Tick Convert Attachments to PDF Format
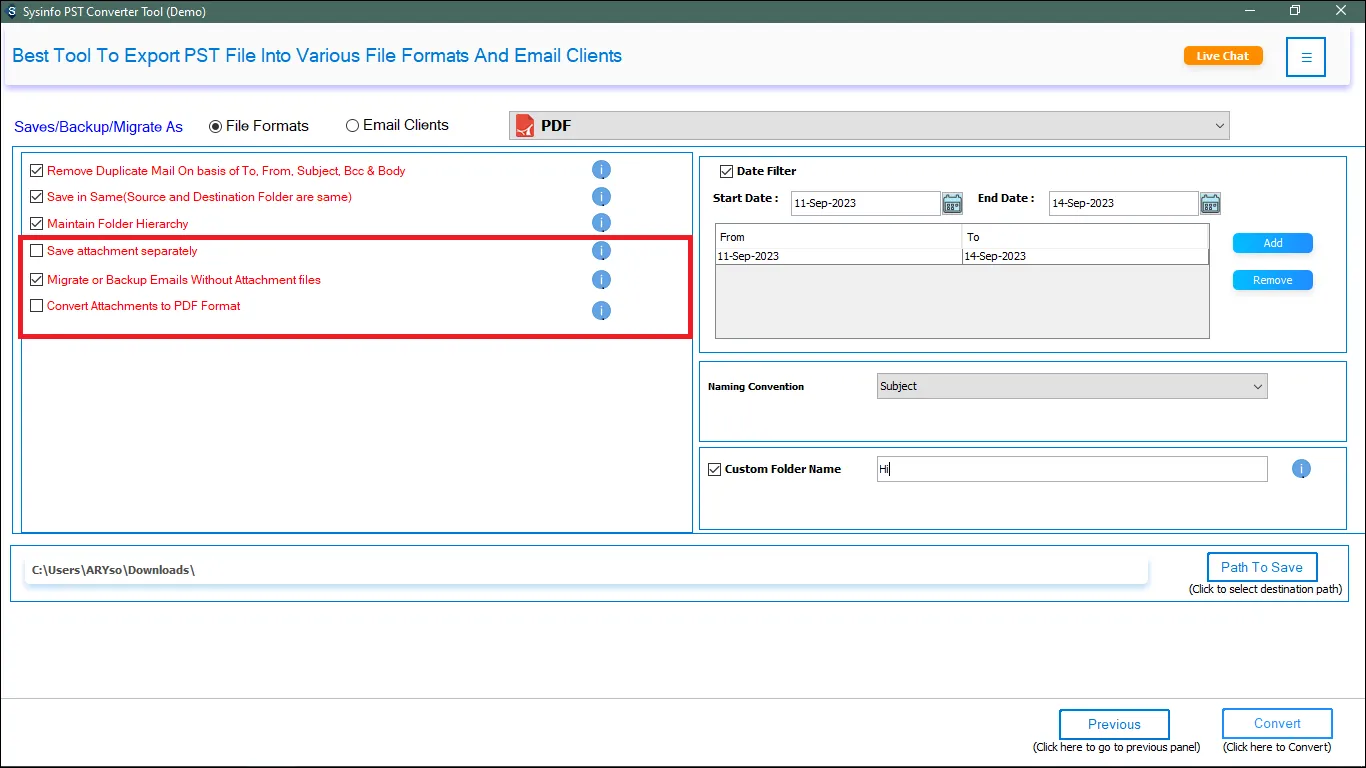 tap(37, 306)
